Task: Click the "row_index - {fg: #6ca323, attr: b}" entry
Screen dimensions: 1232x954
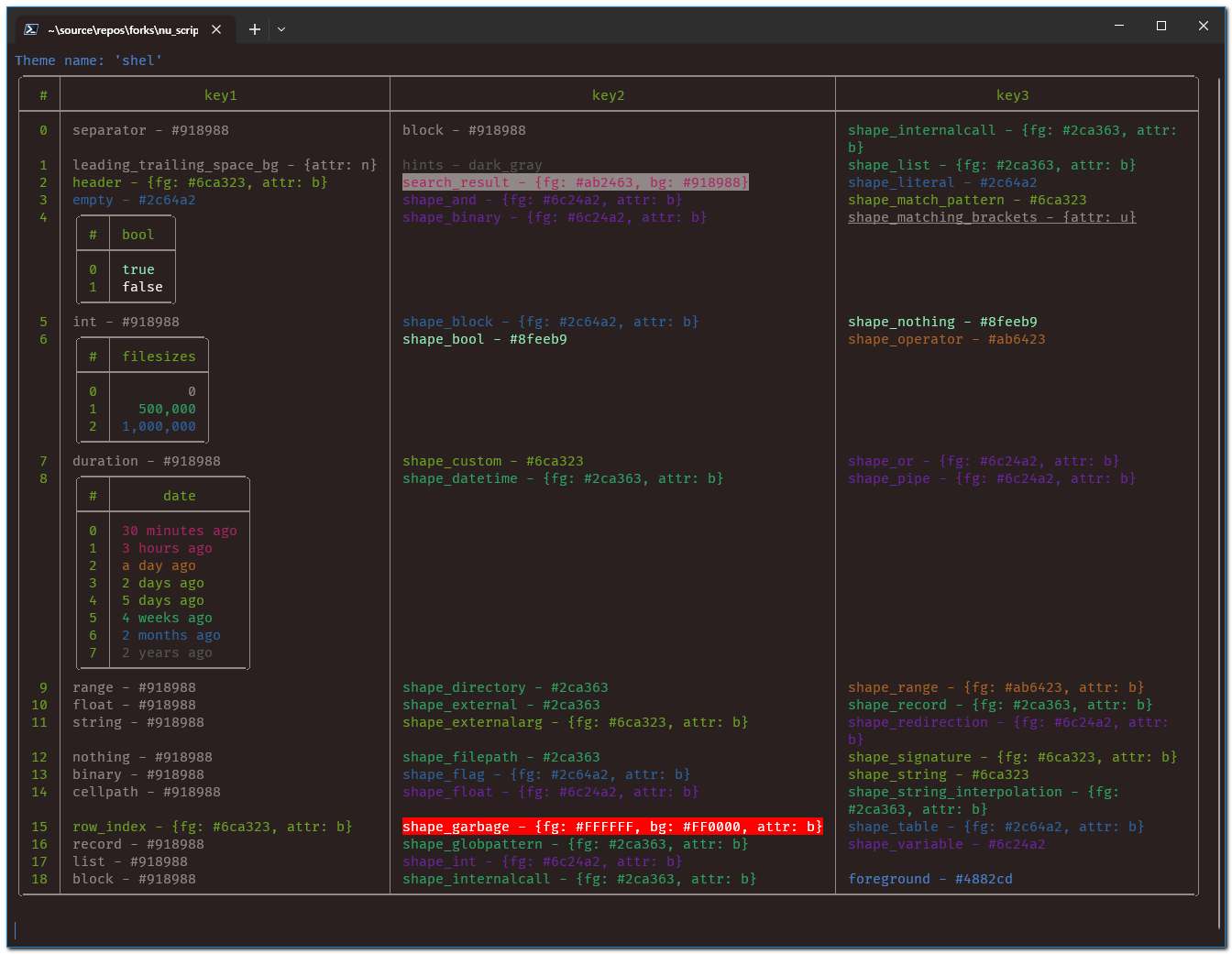Action: click(213, 827)
